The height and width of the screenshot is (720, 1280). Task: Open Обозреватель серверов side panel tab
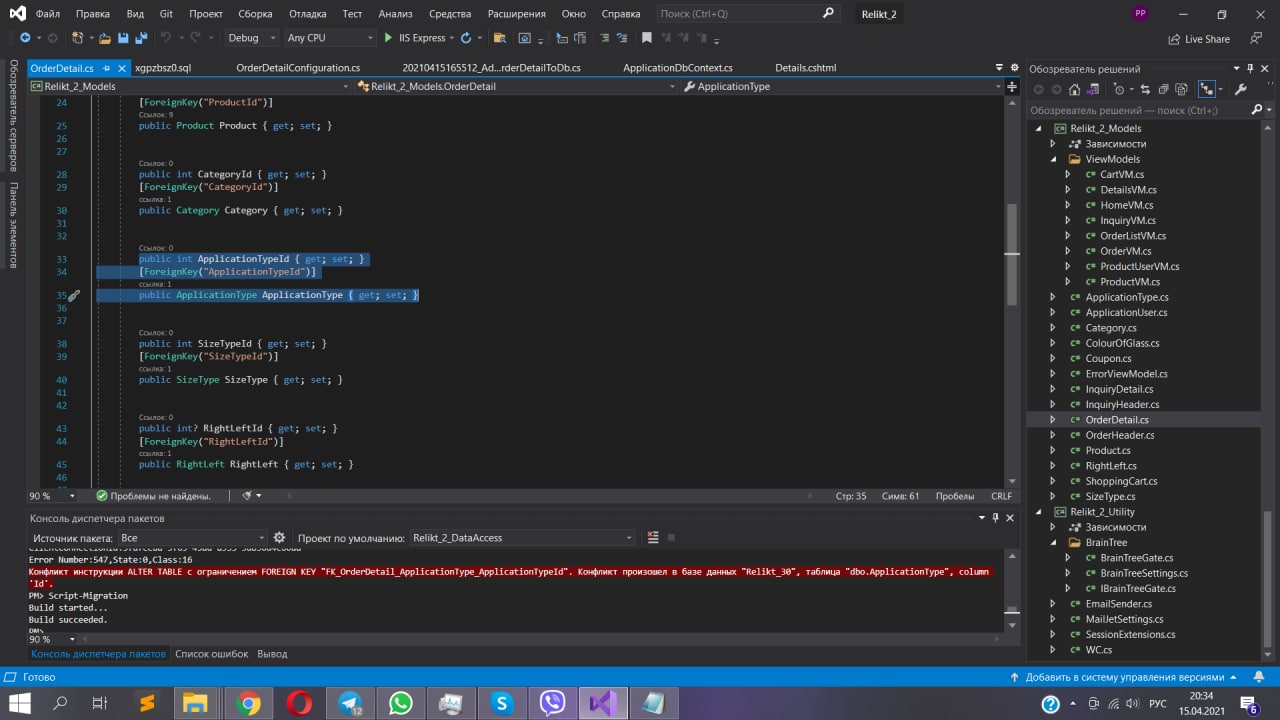[14, 116]
